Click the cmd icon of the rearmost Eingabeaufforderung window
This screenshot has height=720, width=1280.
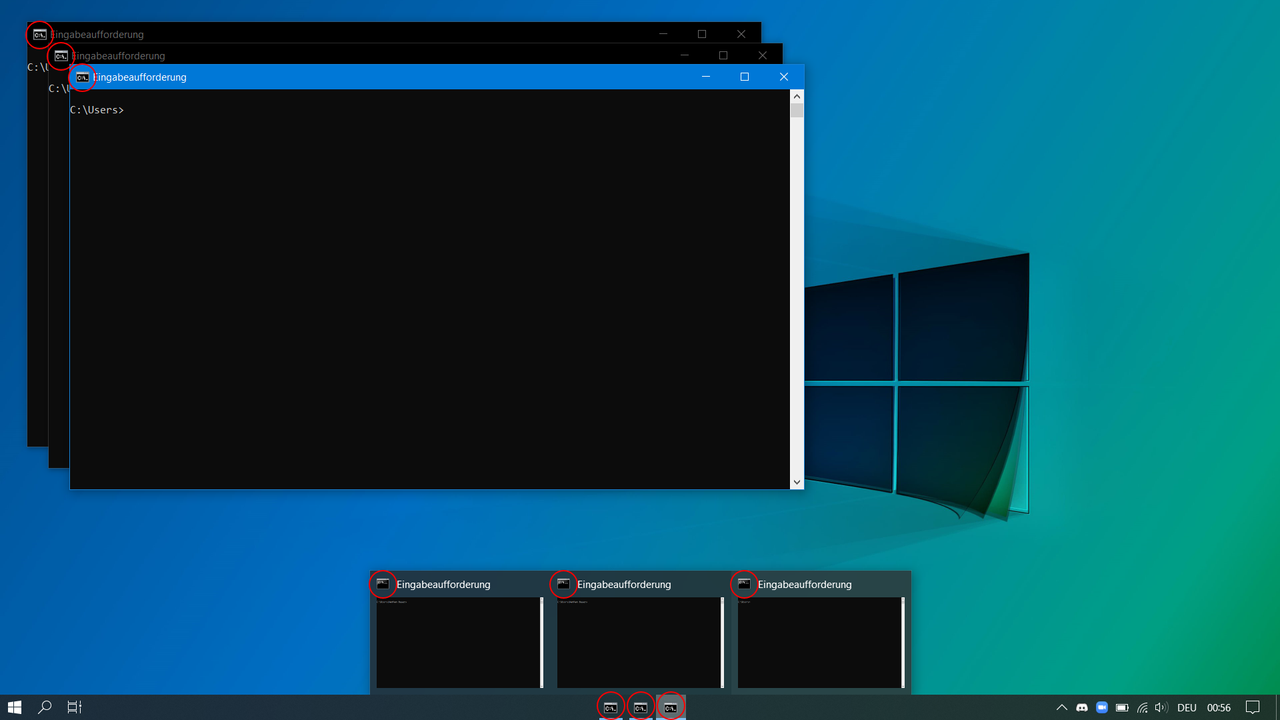(x=39, y=35)
